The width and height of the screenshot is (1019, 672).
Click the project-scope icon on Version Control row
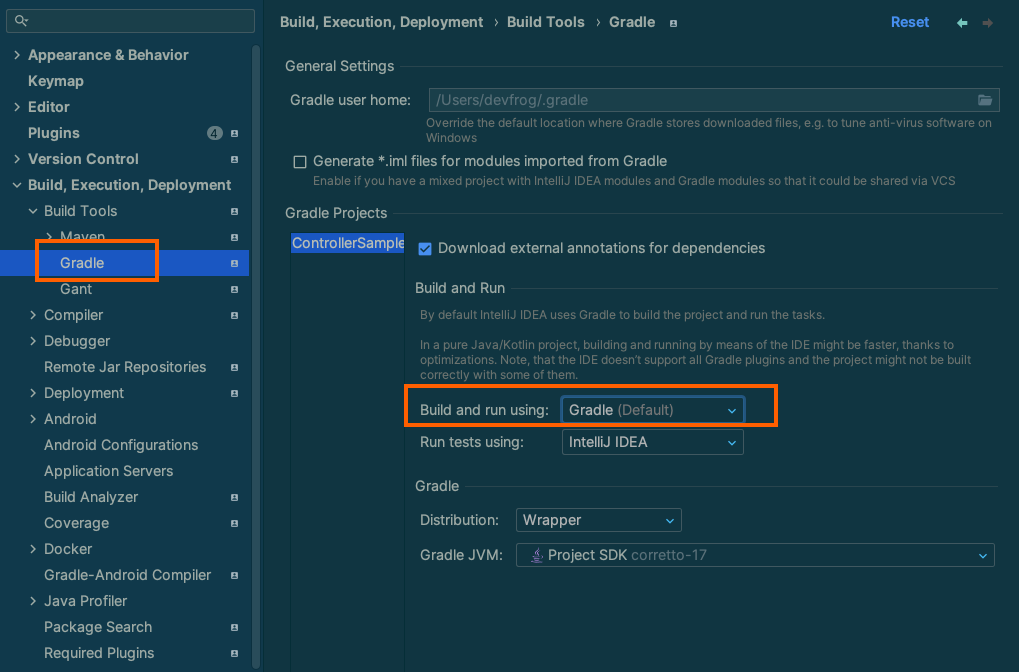coord(235,159)
